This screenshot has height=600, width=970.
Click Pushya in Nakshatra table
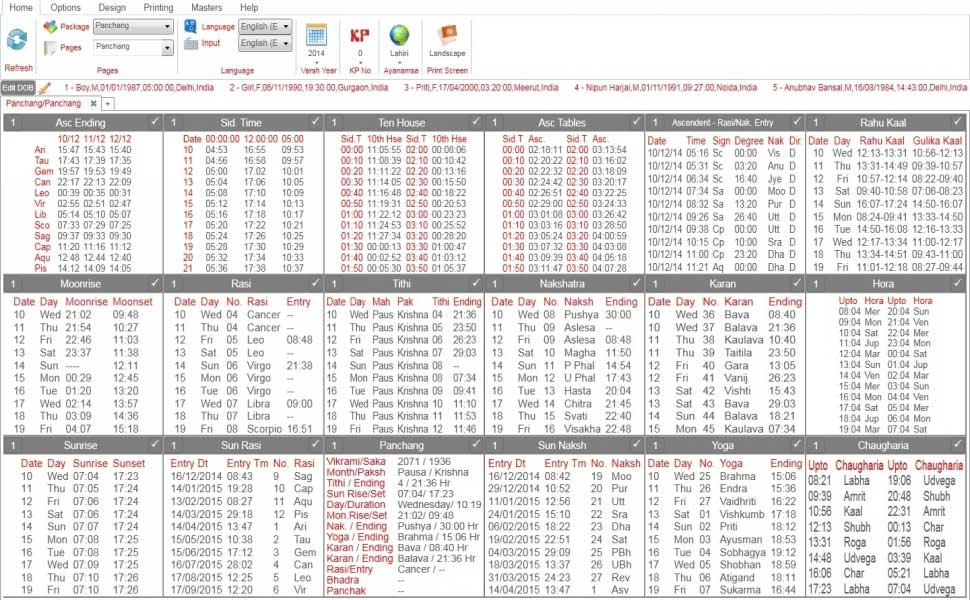tap(580, 314)
